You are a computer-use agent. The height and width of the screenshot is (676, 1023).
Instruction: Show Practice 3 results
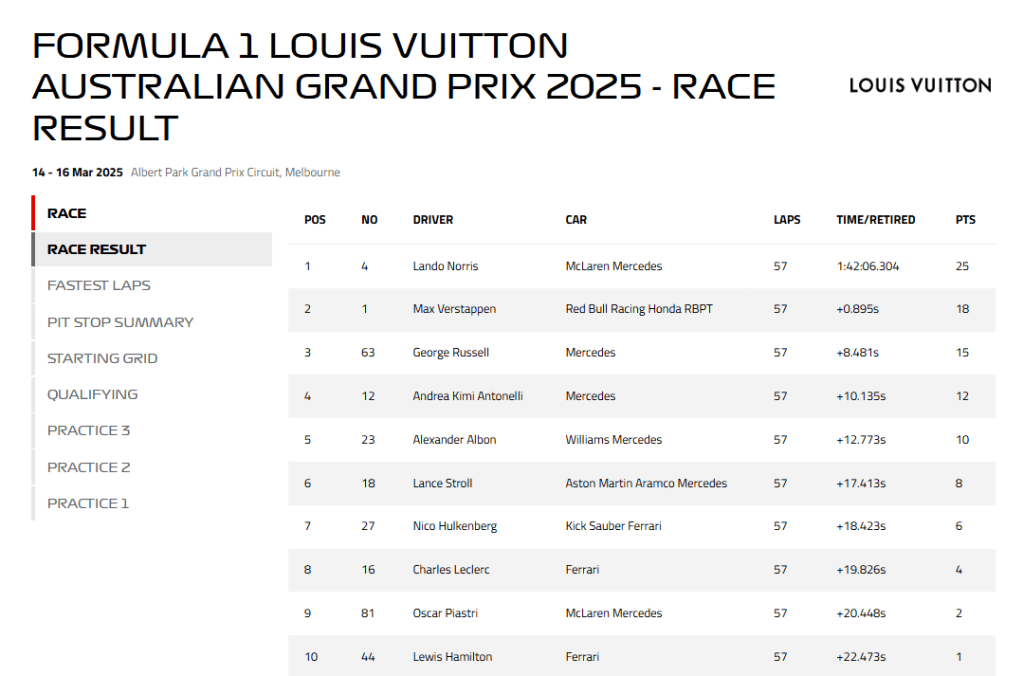(x=89, y=431)
